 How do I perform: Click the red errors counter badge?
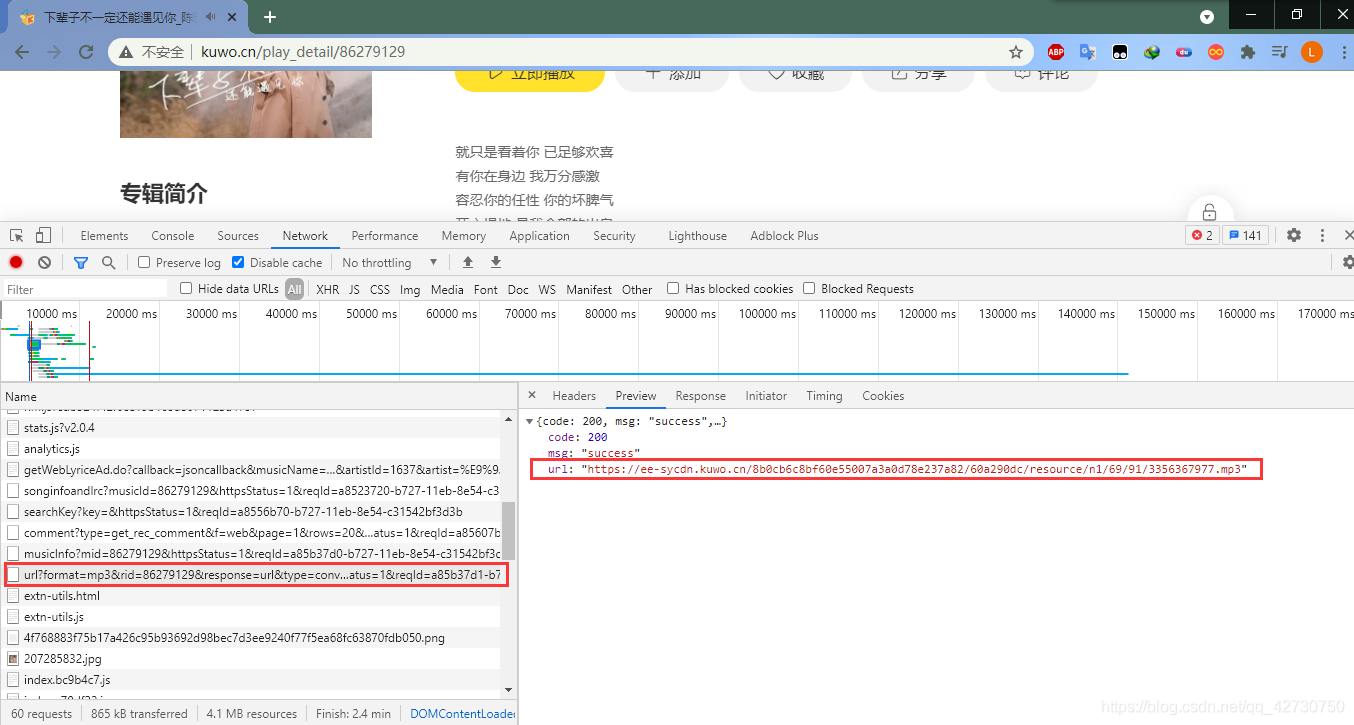pyautogui.click(x=1202, y=235)
